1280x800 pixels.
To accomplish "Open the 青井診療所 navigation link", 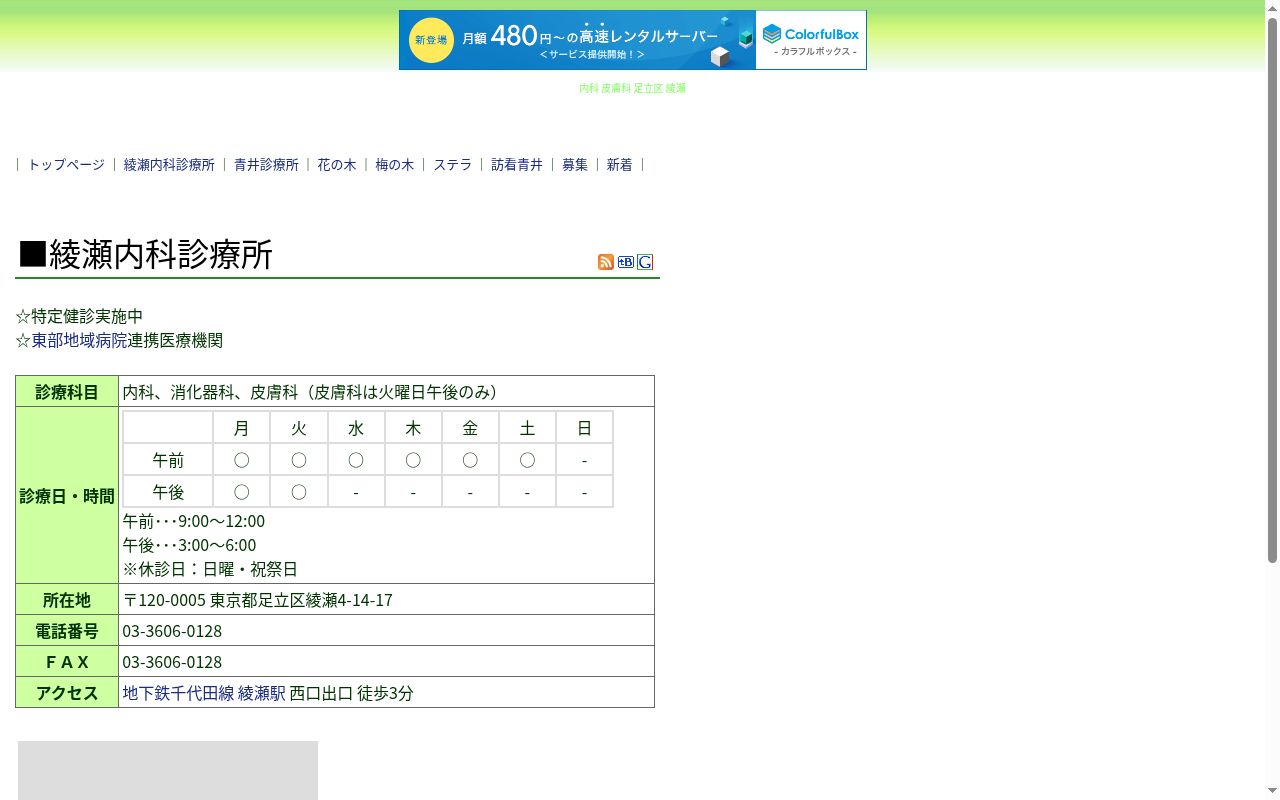I will [x=266, y=165].
